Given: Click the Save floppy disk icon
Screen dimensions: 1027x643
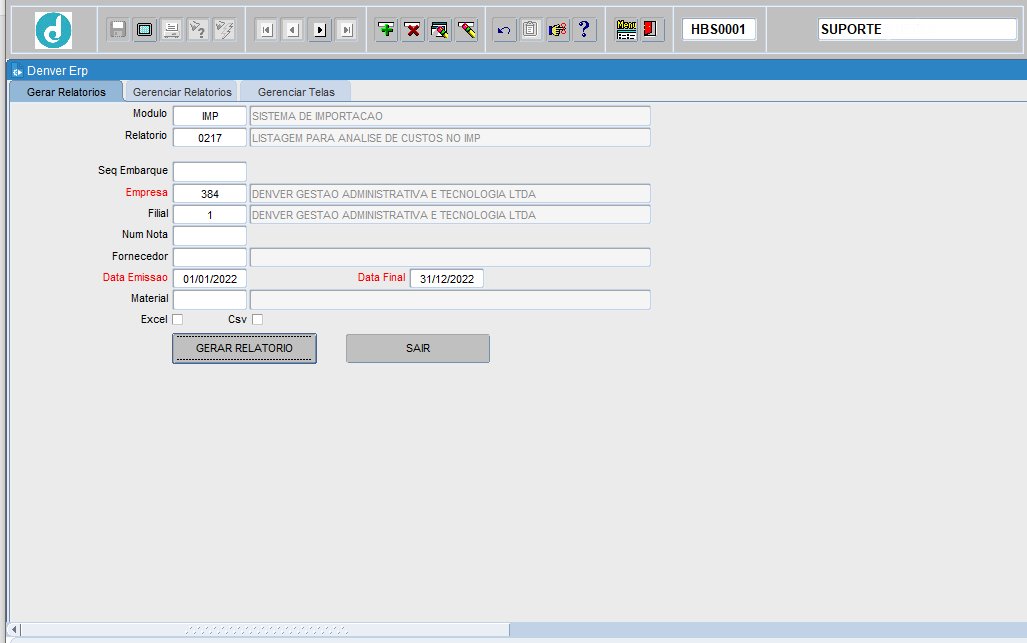Looking at the screenshot, I should click(118, 29).
